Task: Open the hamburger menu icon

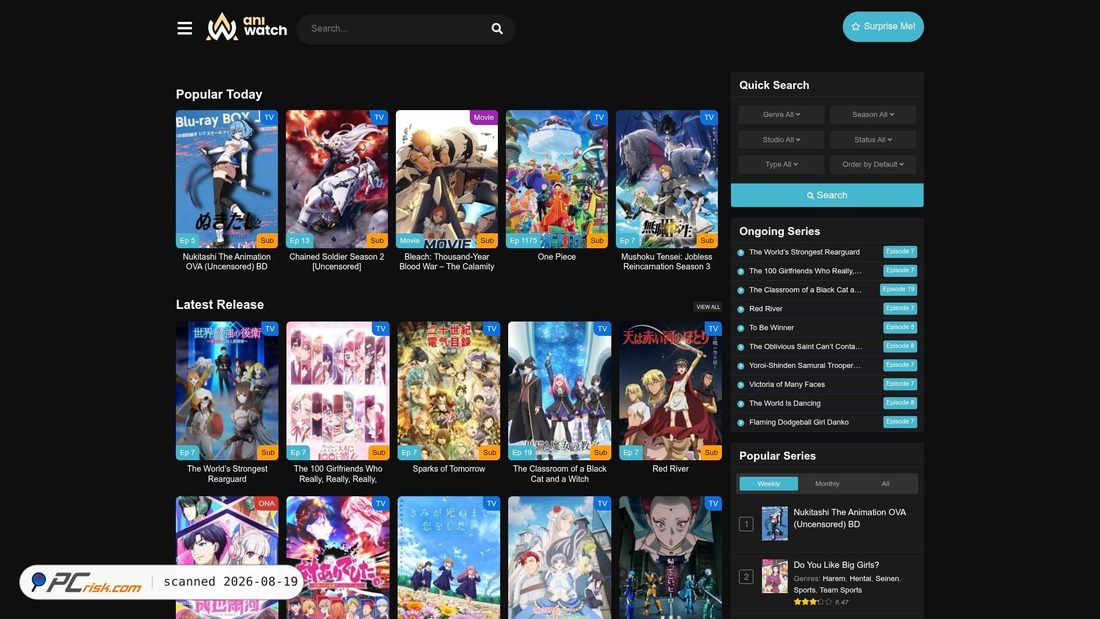Action: click(185, 28)
